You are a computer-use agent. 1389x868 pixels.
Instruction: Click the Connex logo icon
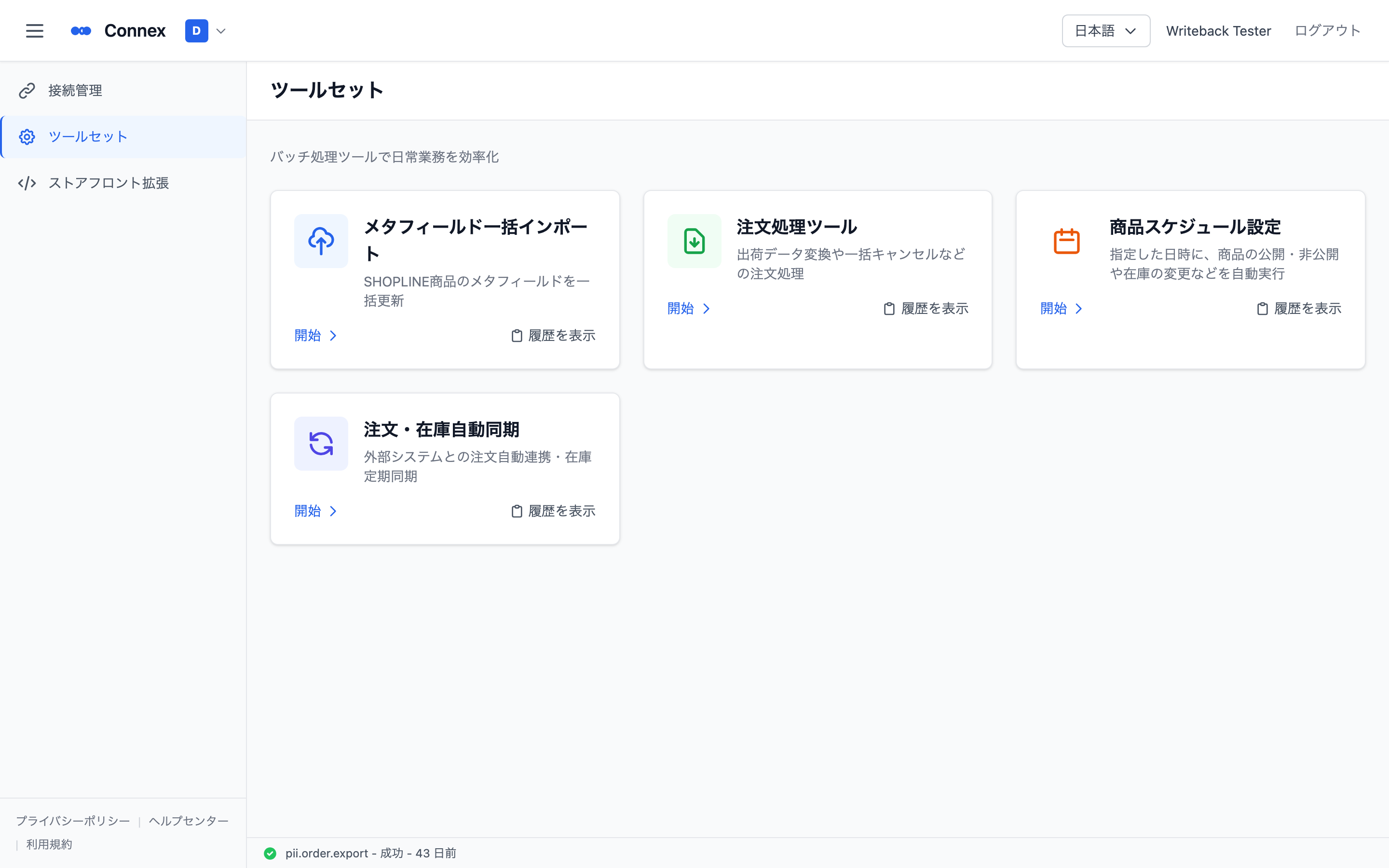click(x=81, y=31)
